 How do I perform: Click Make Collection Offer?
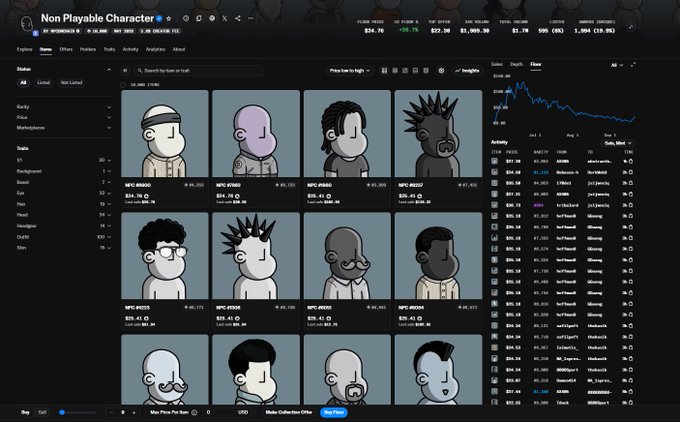click(289, 412)
